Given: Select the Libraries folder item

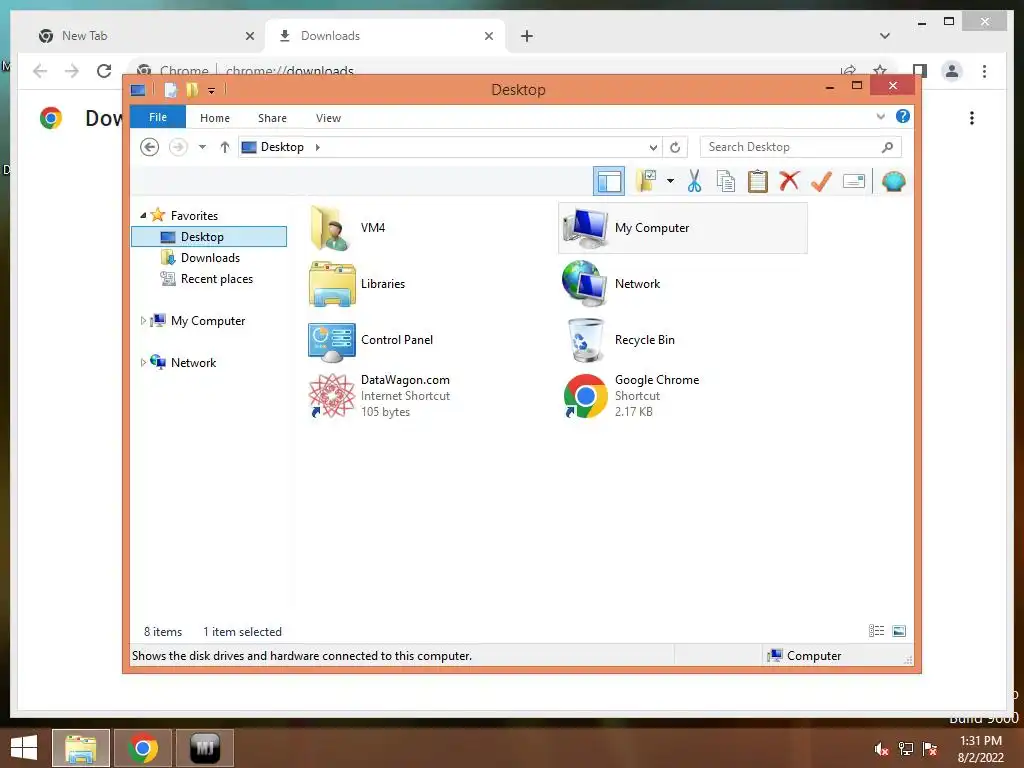Looking at the screenshot, I should pos(358,284).
